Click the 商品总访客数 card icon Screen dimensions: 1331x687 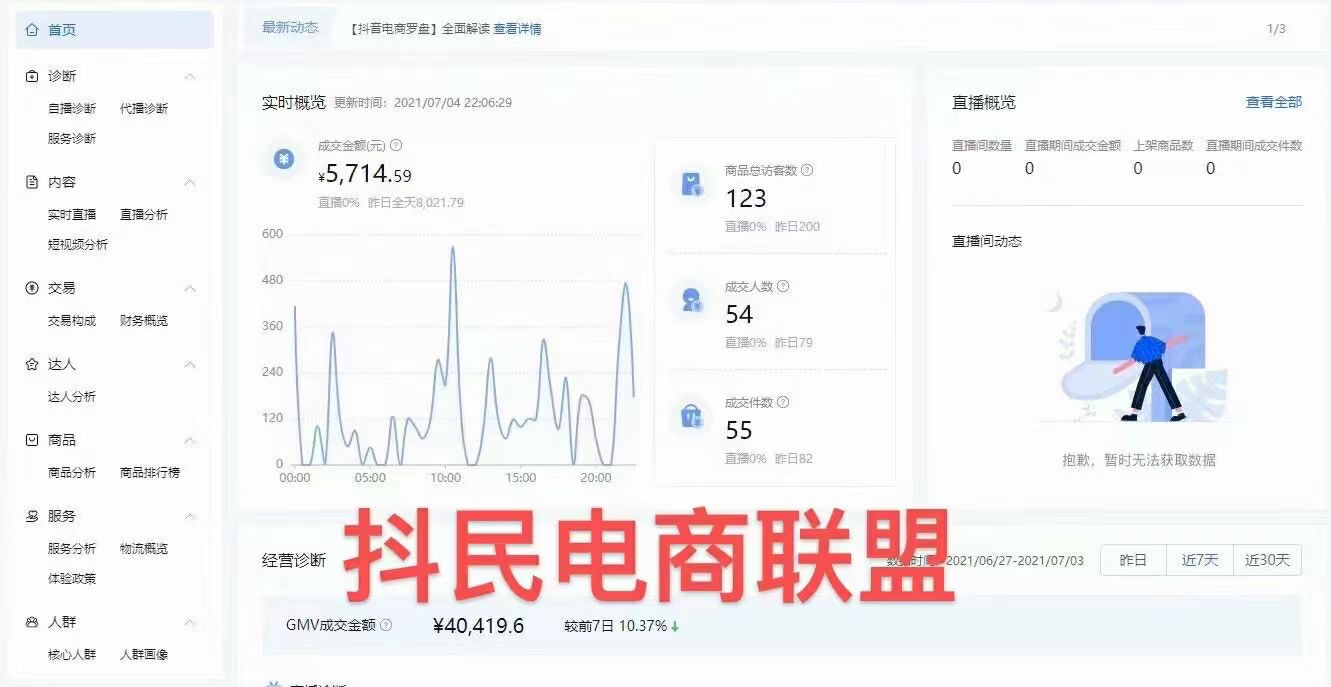point(691,184)
